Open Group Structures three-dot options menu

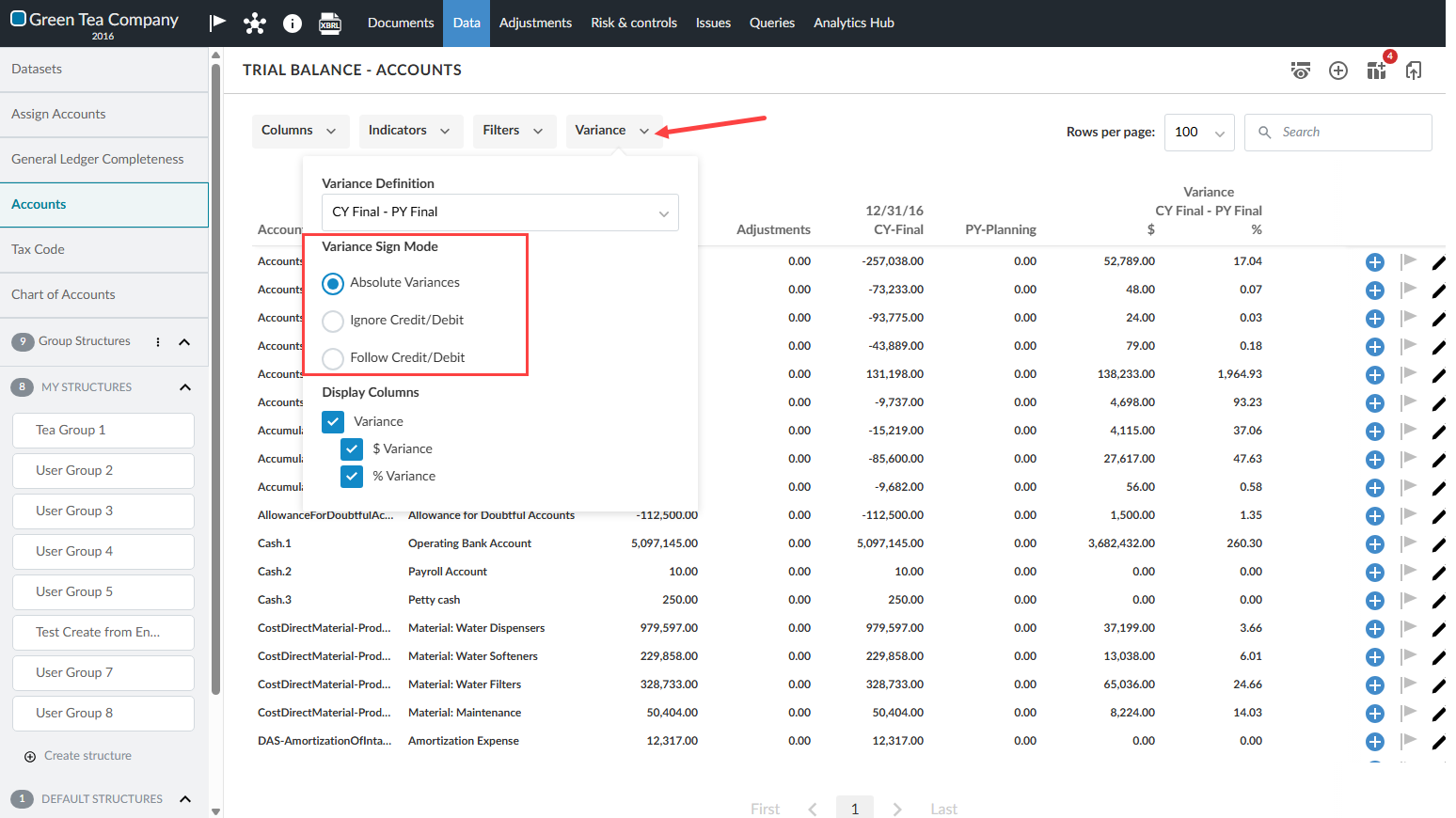pyautogui.click(x=158, y=342)
